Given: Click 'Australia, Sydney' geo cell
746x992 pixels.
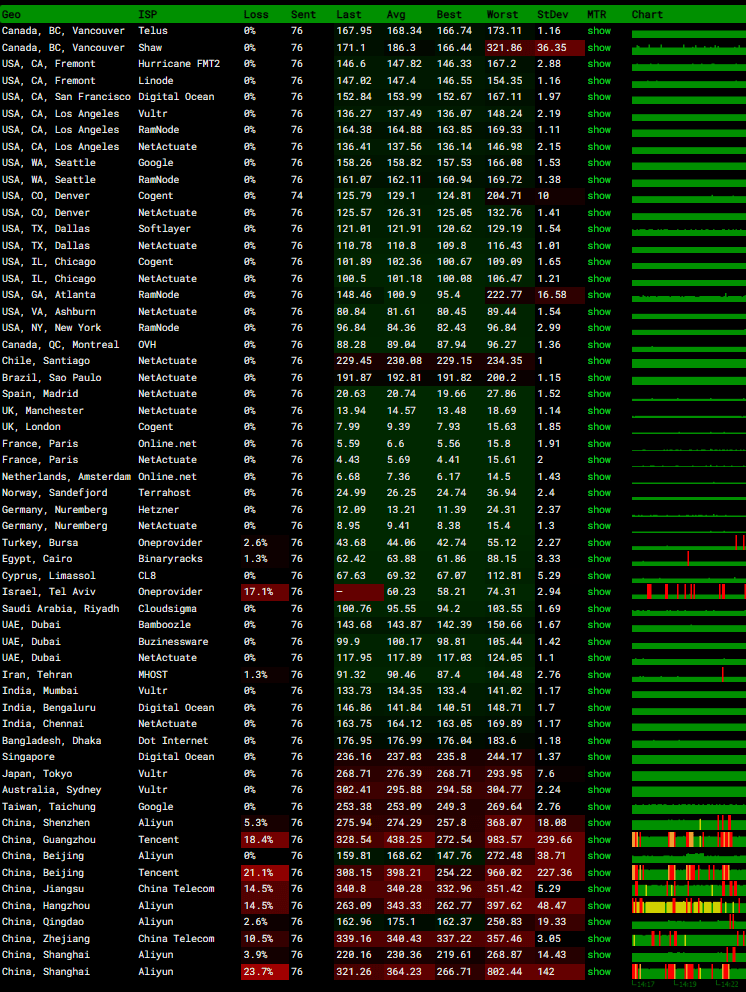Looking at the screenshot, I should point(52,790).
